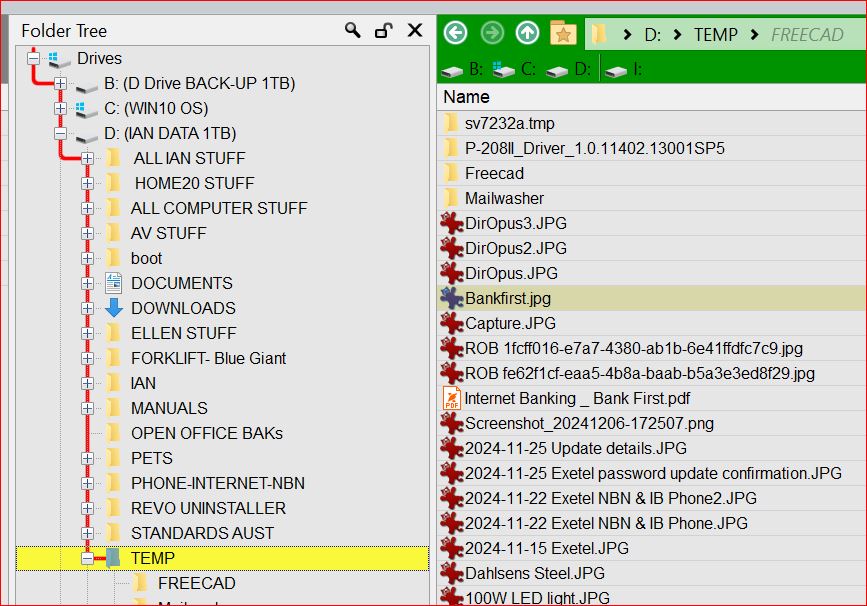
Task: Switch to I: drive button
Action: tap(625, 70)
